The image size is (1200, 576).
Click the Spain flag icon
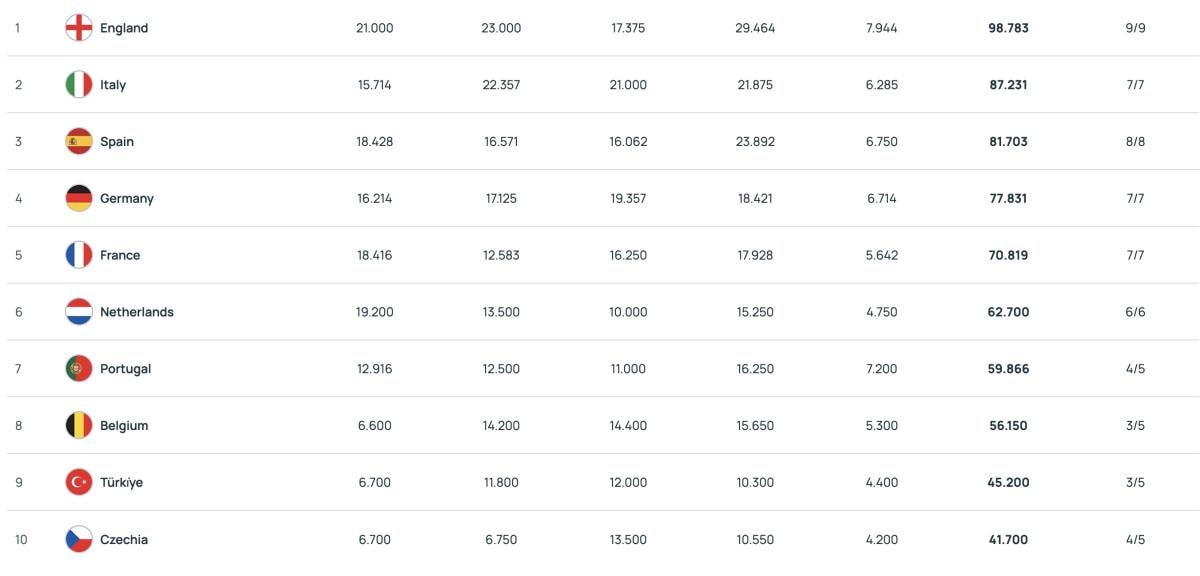[x=79, y=142]
